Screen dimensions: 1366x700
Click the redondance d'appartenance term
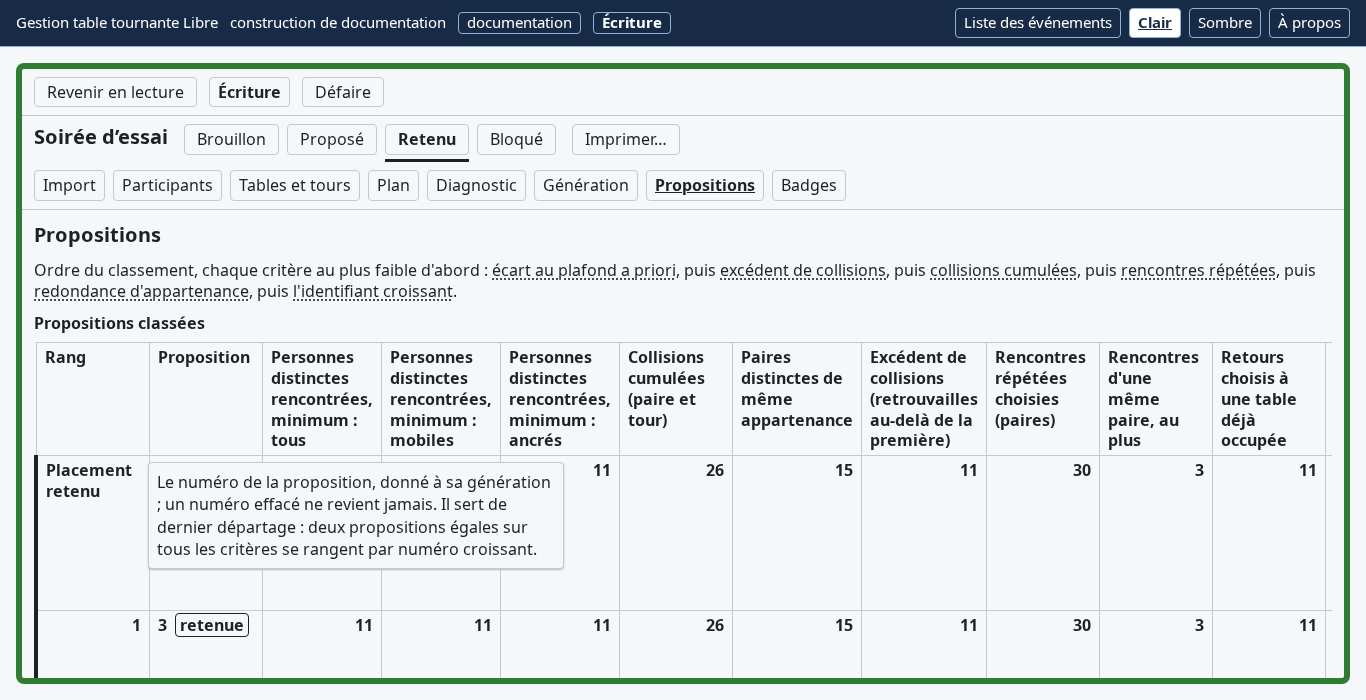pyautogui.click(x=141, y=291)
